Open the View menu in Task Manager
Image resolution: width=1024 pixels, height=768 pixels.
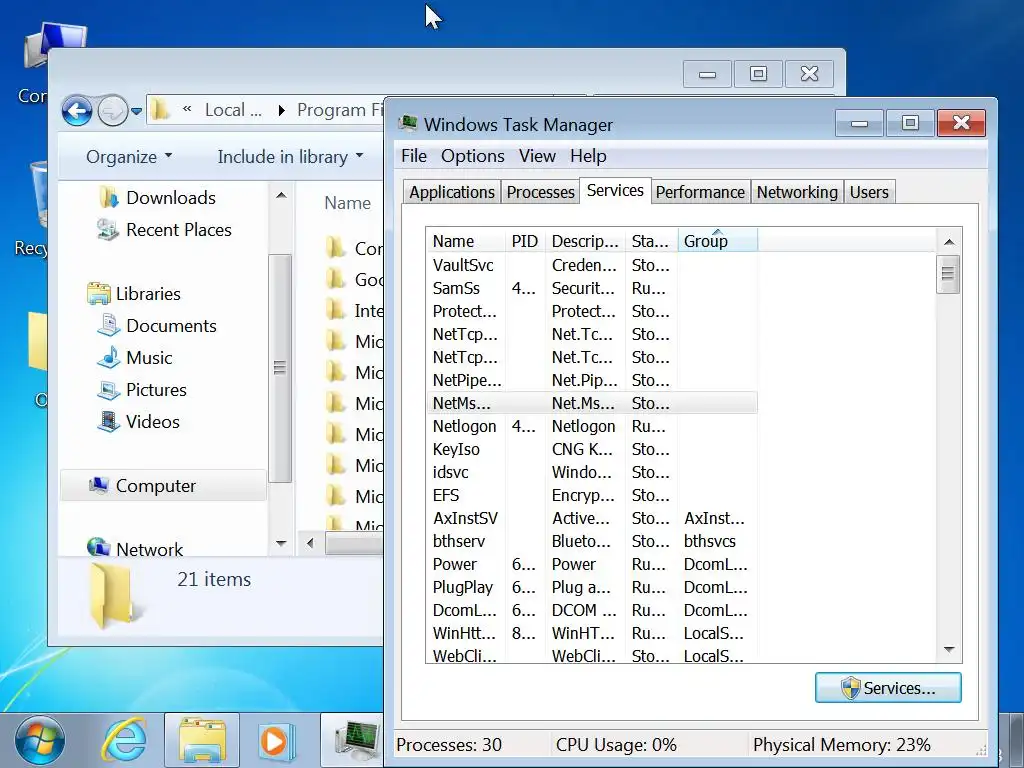537,156
